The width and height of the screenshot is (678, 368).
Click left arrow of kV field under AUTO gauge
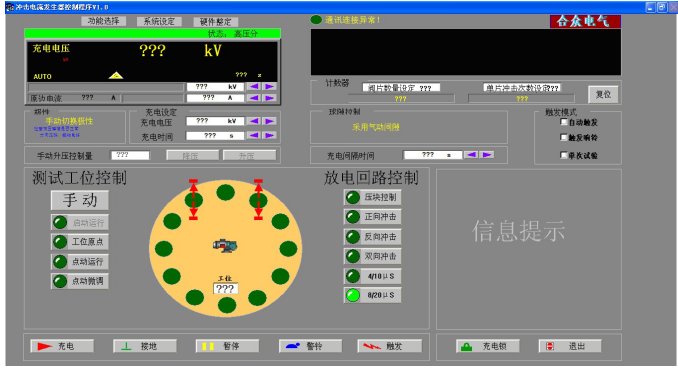click(254, 86)
